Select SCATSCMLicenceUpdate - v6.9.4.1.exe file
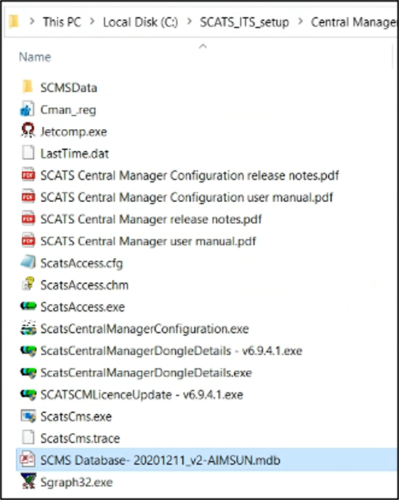Image resolution: width=399 pixels, height=500 pixels. [142, 394]
